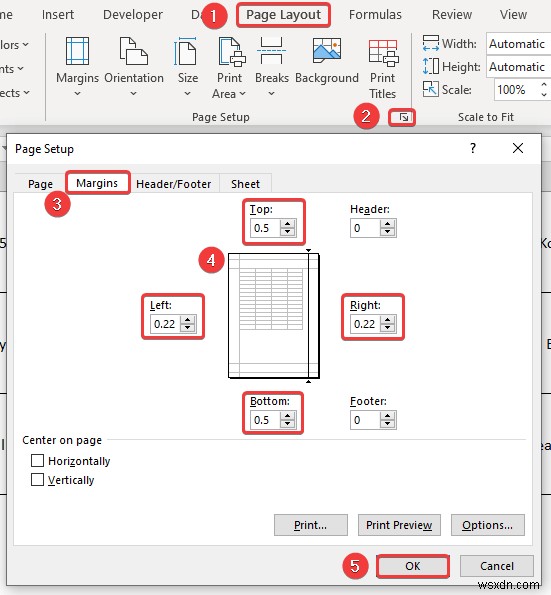This screenshot has height=595, width=551.
Task: Click the Print Preview button
Action: click(399, 525)
